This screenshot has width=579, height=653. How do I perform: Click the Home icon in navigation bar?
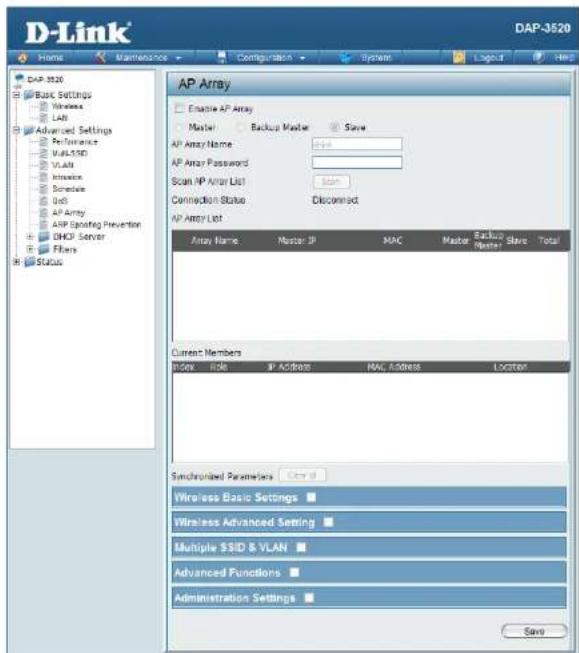point(22,57)
